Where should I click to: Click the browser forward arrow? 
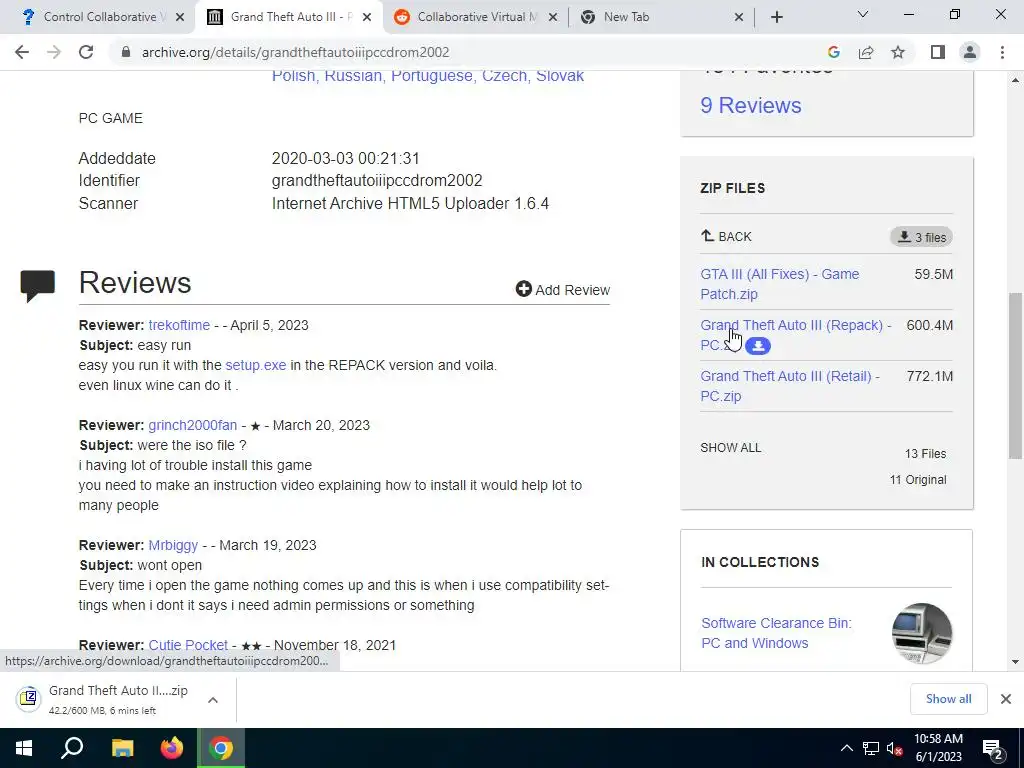point(54,52)
